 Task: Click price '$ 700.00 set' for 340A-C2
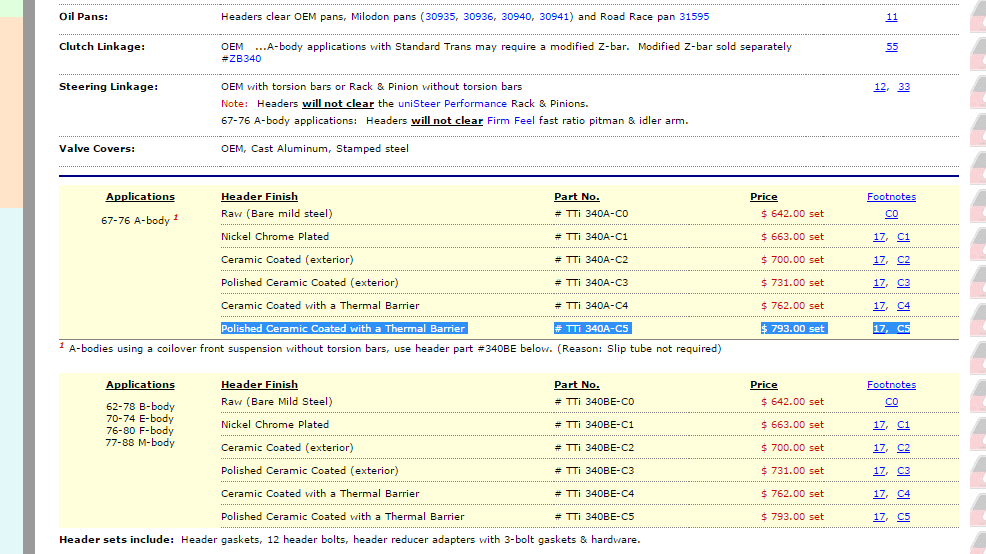click(x=792, y=260)
